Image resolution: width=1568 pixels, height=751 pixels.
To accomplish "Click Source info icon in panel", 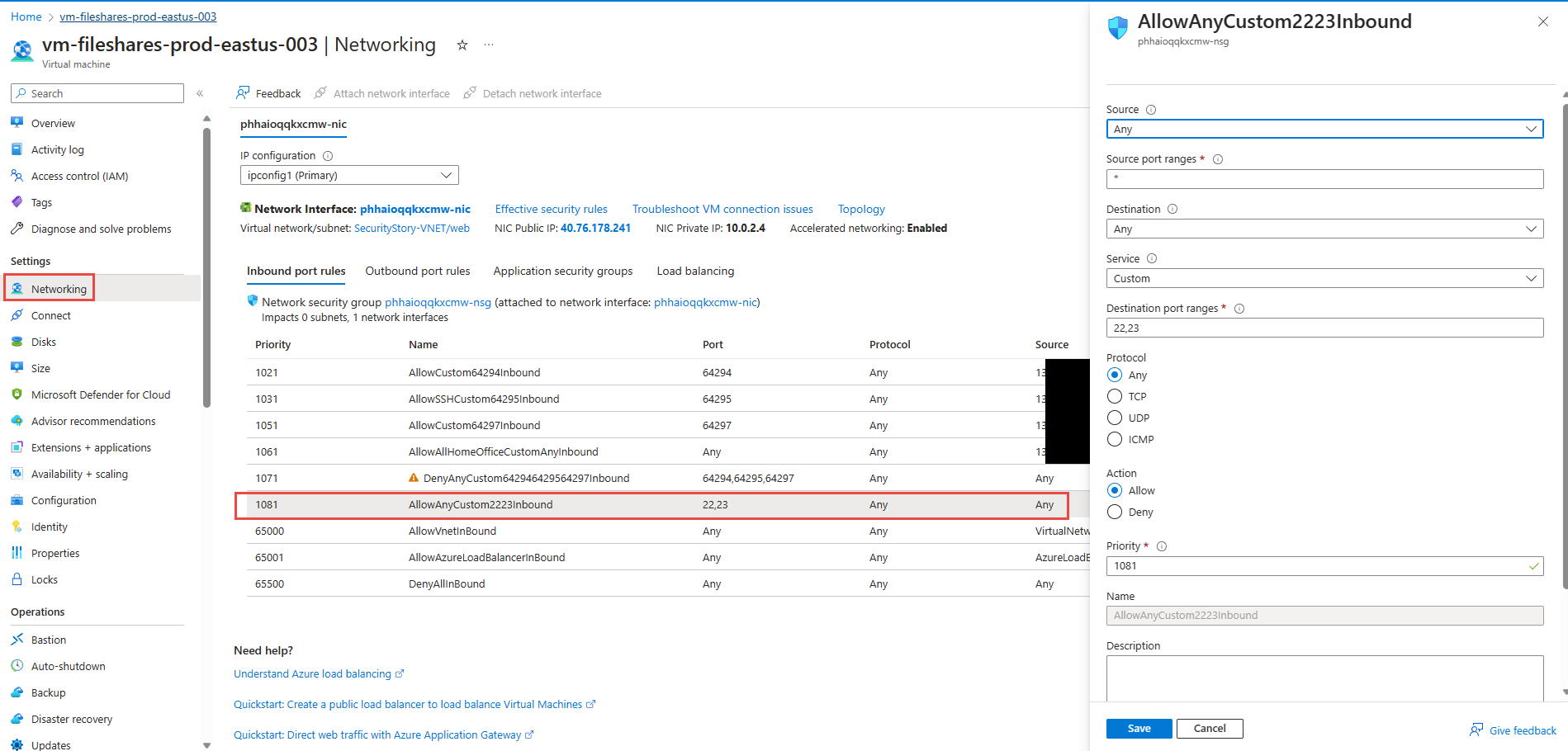I will point(1151,110).
